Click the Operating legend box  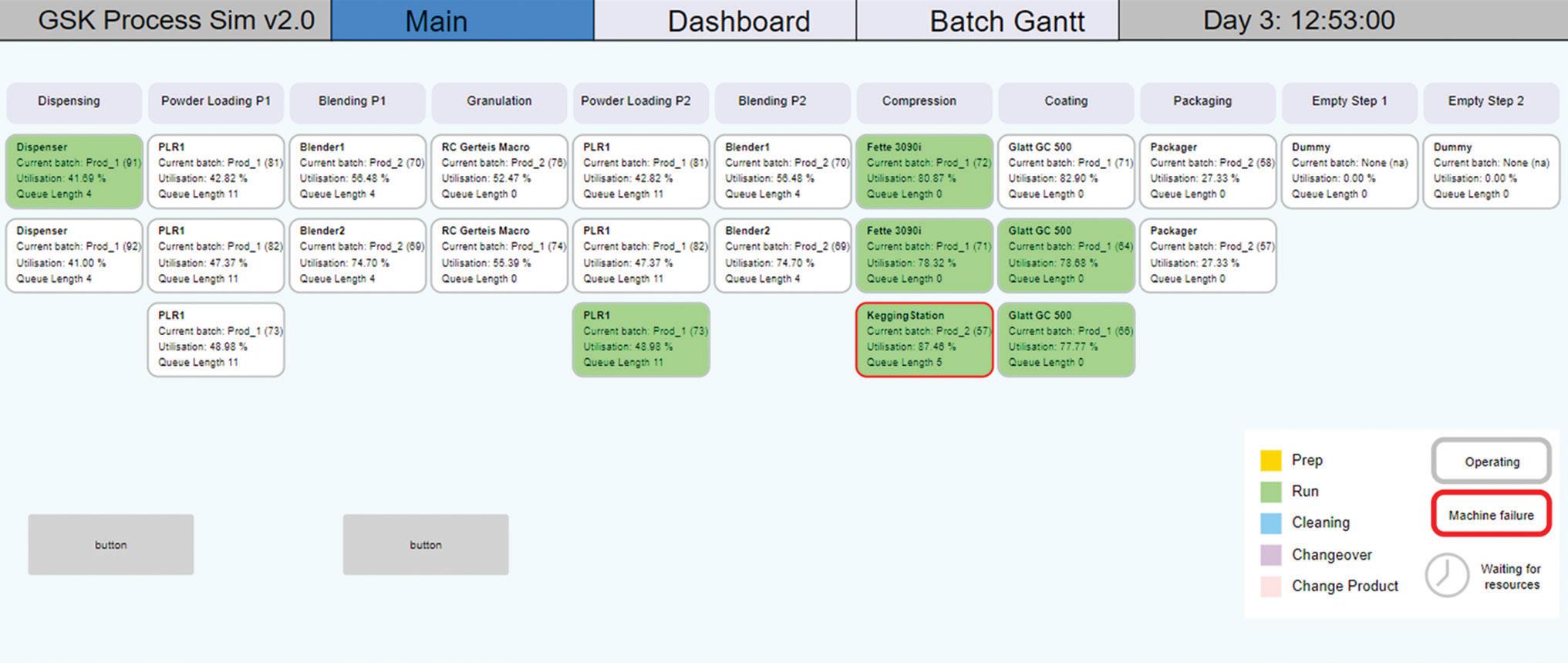pos(1491,462)
